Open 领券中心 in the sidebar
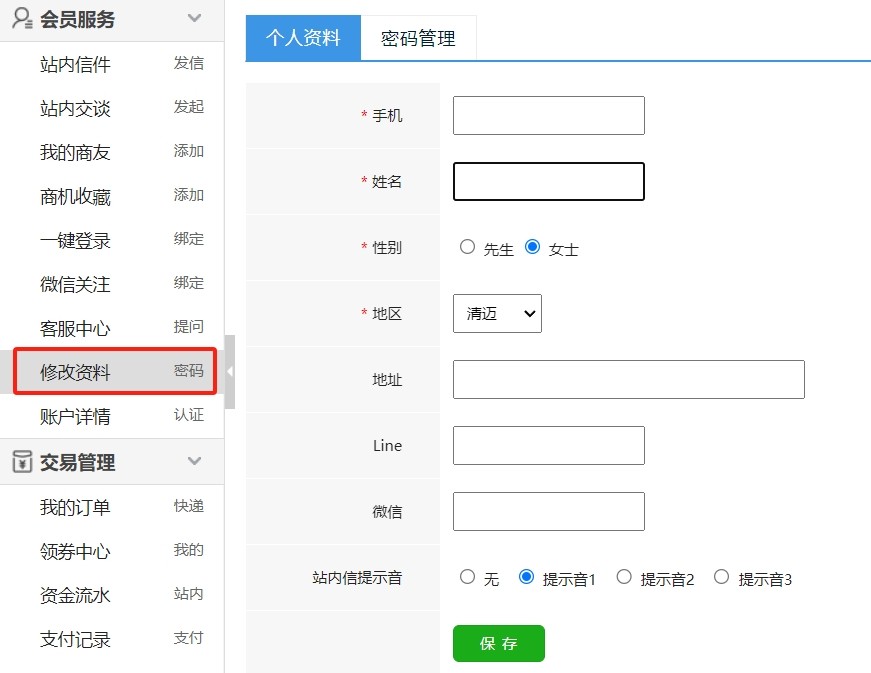The image size is (871, 673). coord(75,551)
